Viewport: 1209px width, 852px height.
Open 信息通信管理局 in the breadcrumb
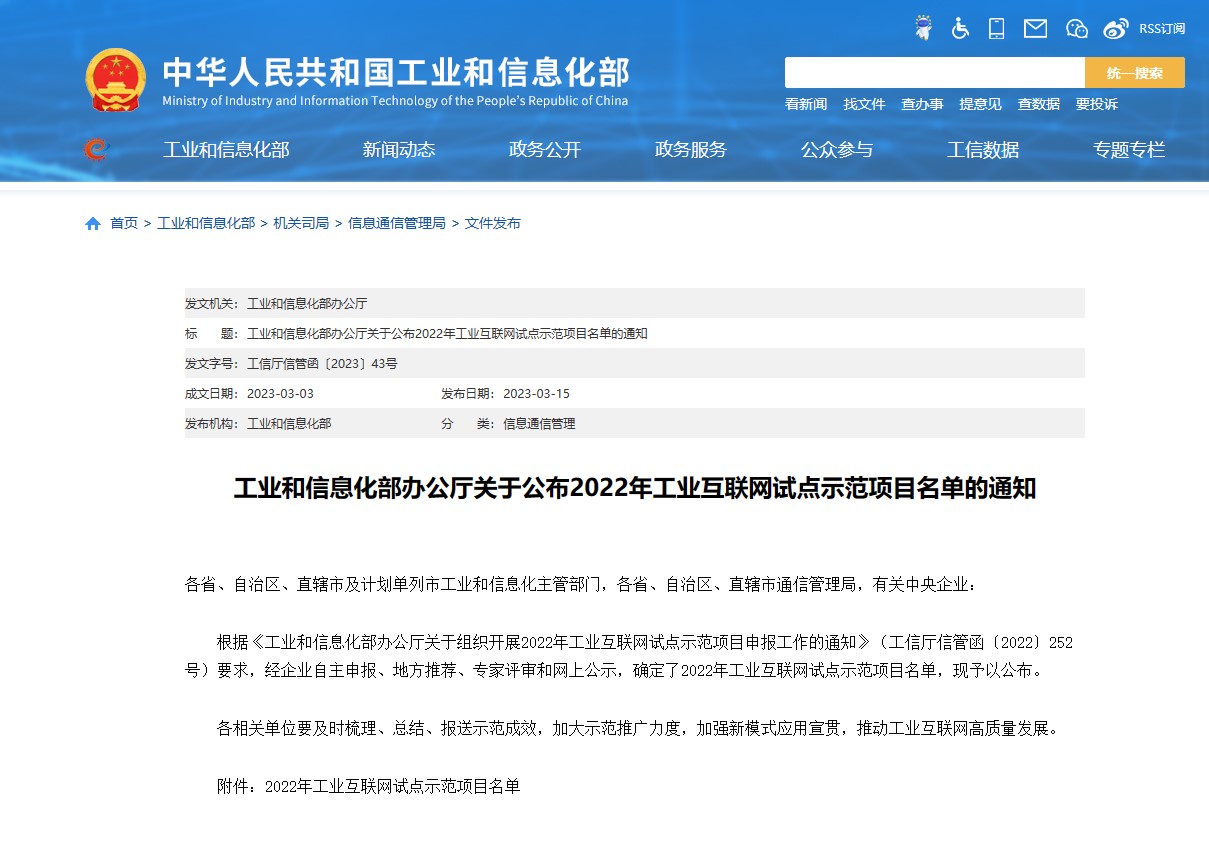tap(397, 223)
